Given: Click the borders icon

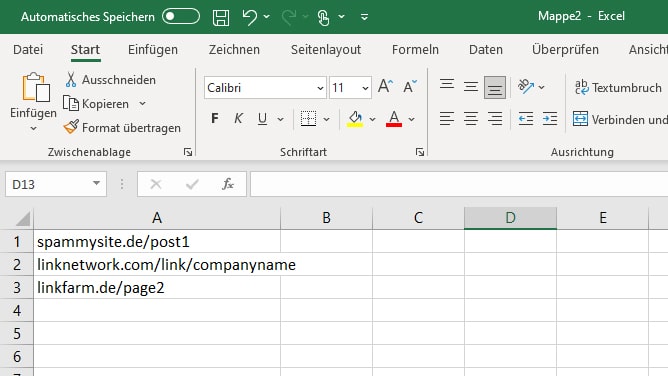Looking at the screenshot, I should (x=308, y=119).
